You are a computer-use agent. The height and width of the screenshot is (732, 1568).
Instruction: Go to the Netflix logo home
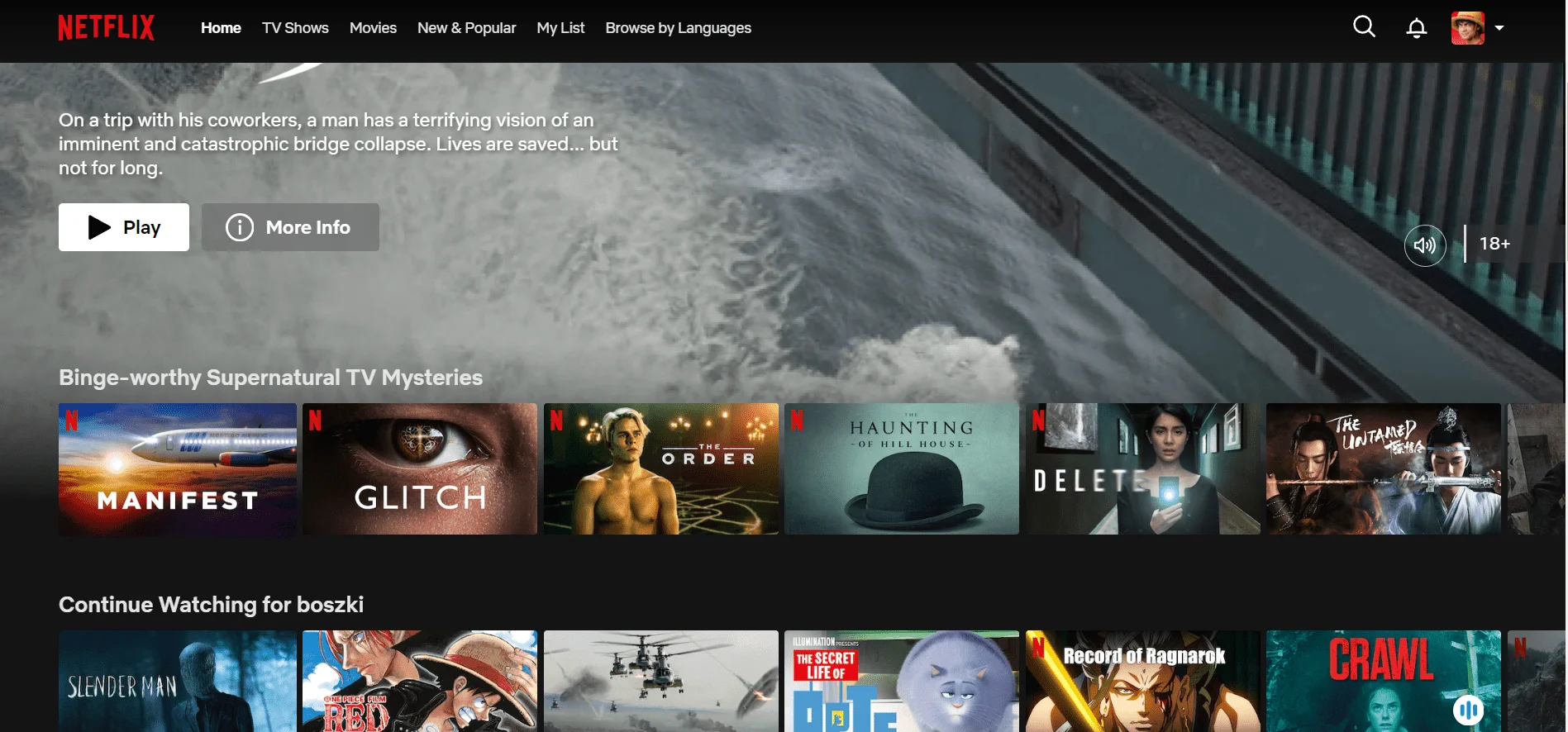coord(106,28)
